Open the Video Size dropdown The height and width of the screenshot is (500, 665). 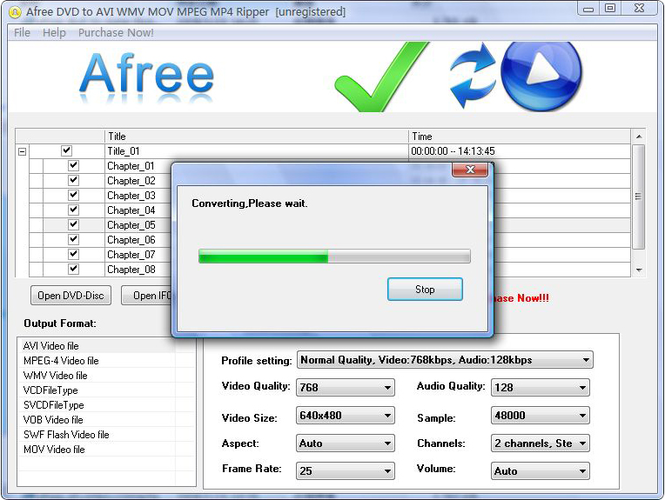(345, 416)
